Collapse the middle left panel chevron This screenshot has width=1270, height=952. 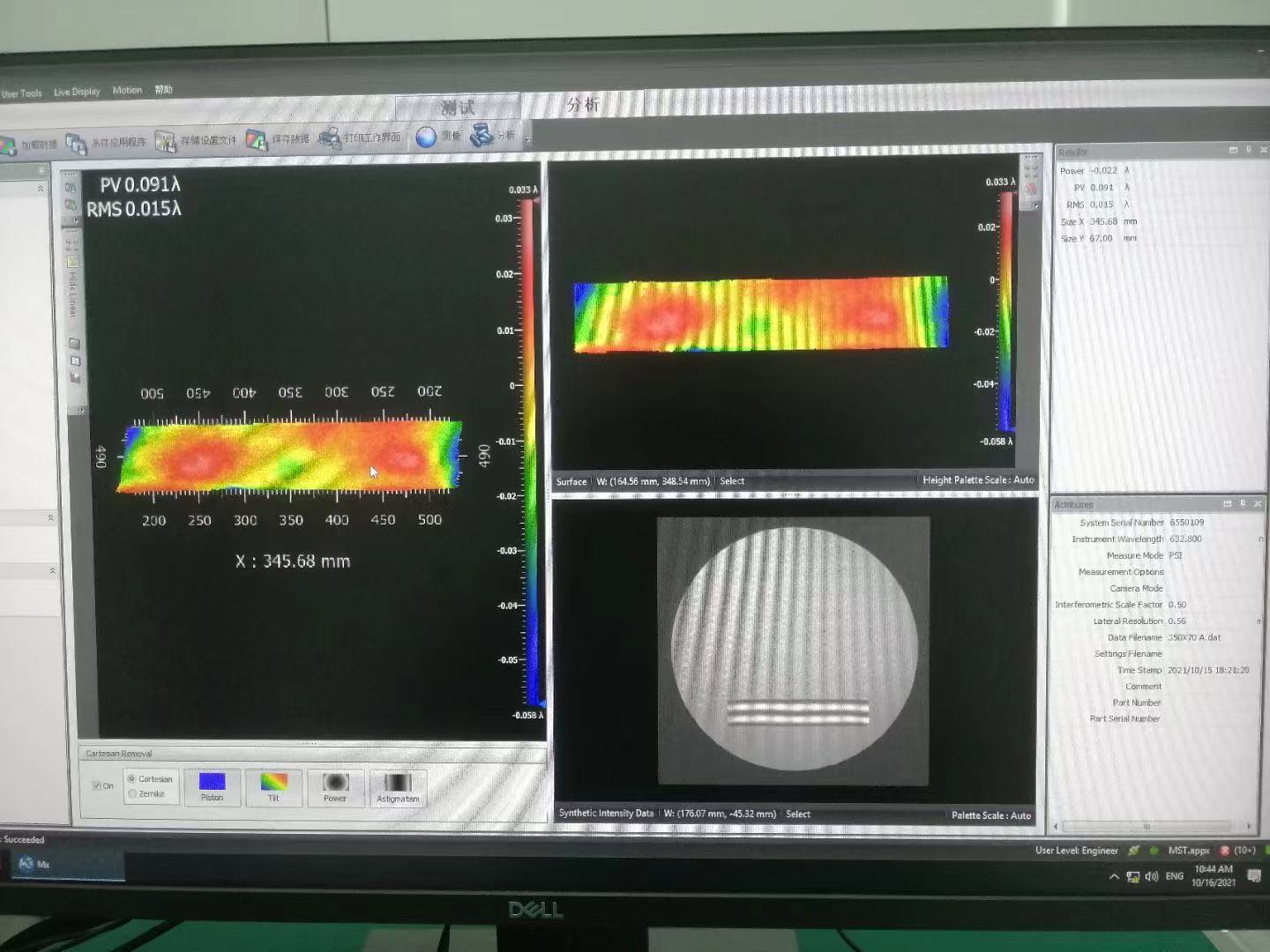click(50, 517)
